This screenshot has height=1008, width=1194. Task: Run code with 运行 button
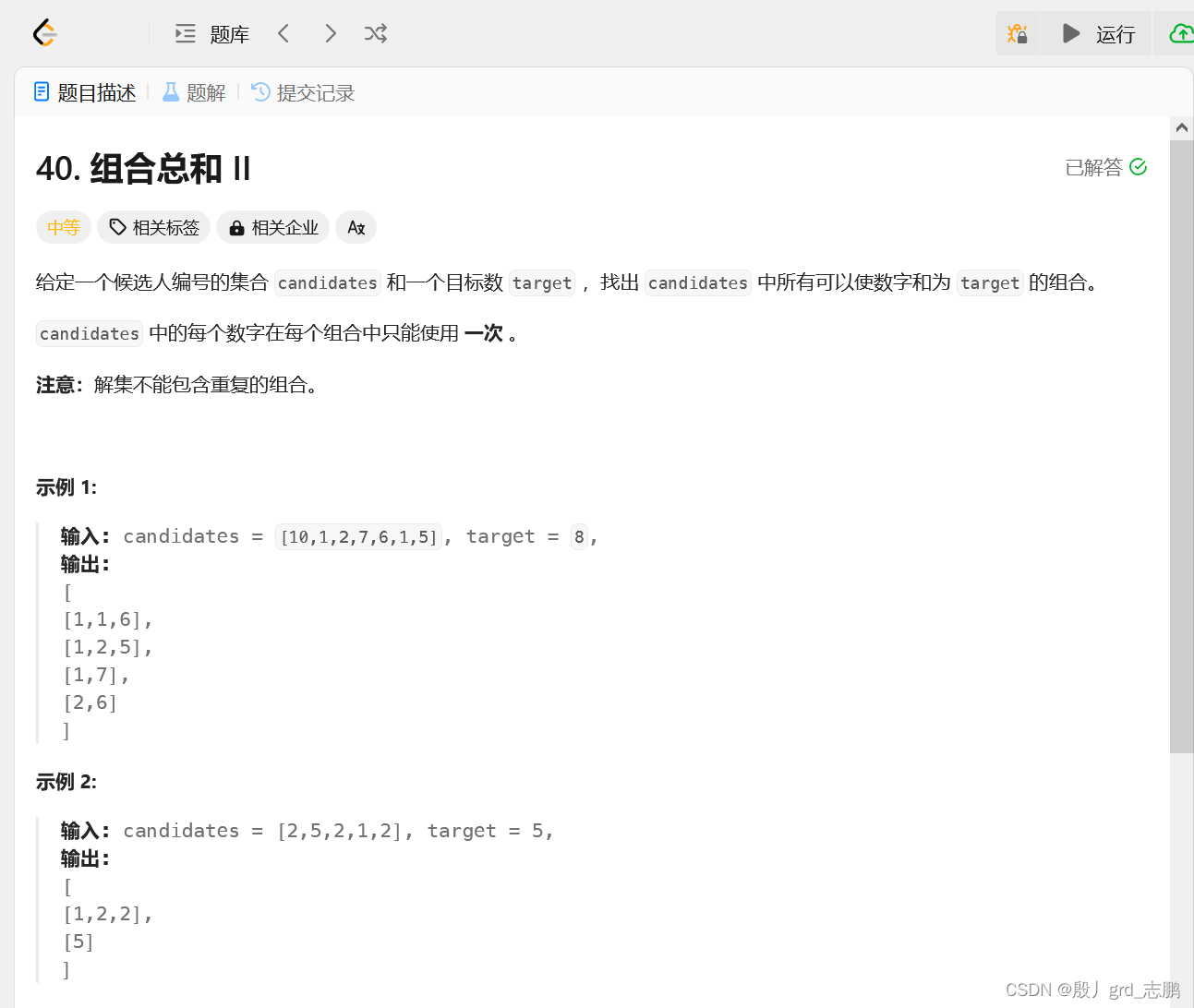(1097, 34)
